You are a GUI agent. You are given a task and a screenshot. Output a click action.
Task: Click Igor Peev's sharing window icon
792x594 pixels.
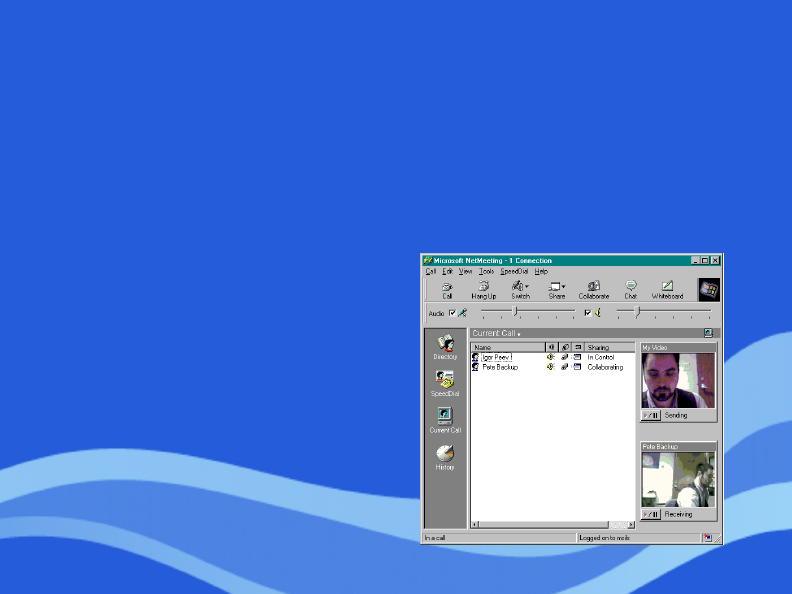pyautogui.click(x=577, y=357)
